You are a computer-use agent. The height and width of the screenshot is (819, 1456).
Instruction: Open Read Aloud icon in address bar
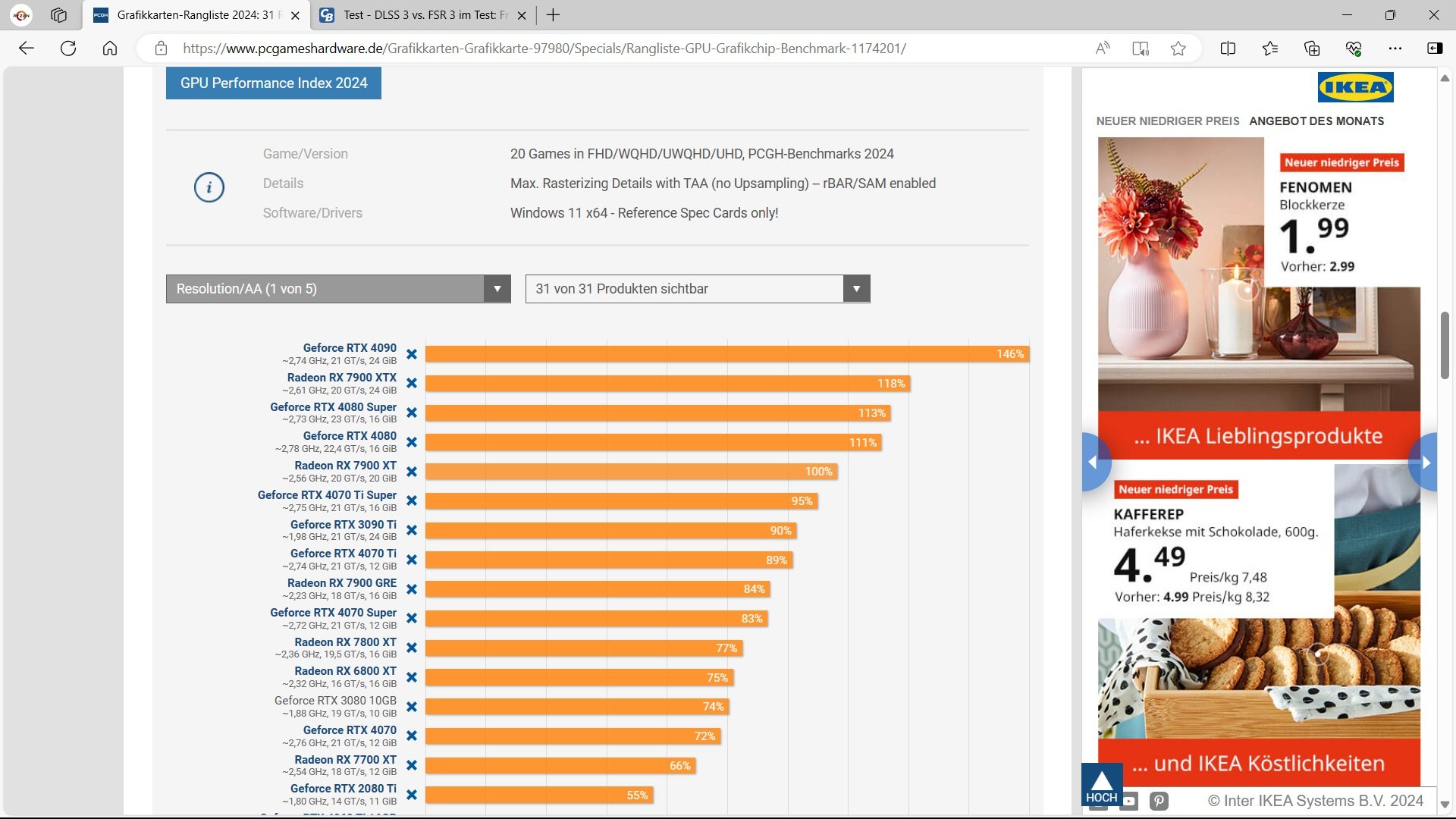pyautogui.click(x=1103, y=49)
